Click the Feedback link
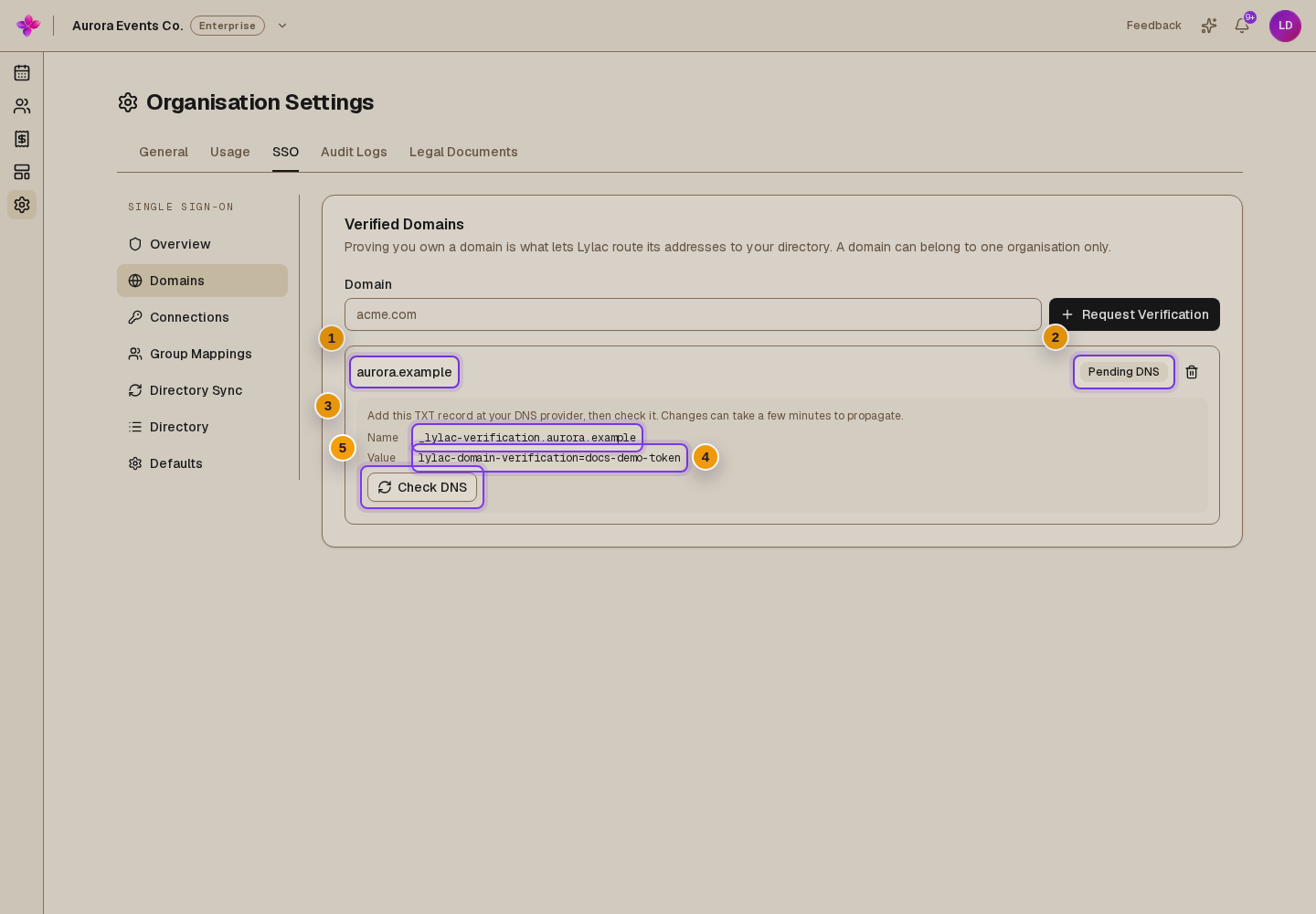The image size is (1316, 914). click(1153, 26)
